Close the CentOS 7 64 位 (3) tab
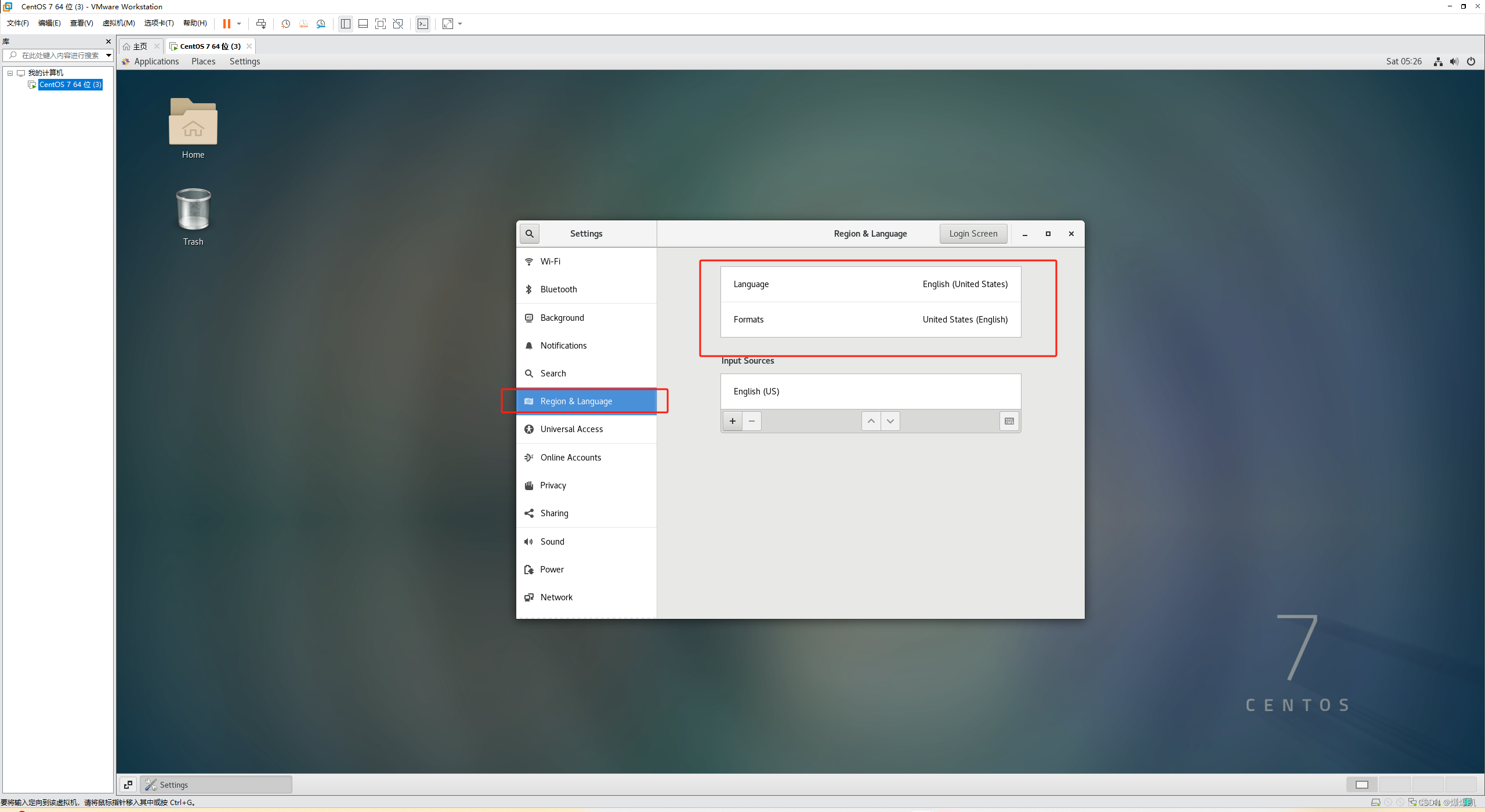Image resolution: width=1485 pixels, height=812 pixels. [x=249, y=46]
